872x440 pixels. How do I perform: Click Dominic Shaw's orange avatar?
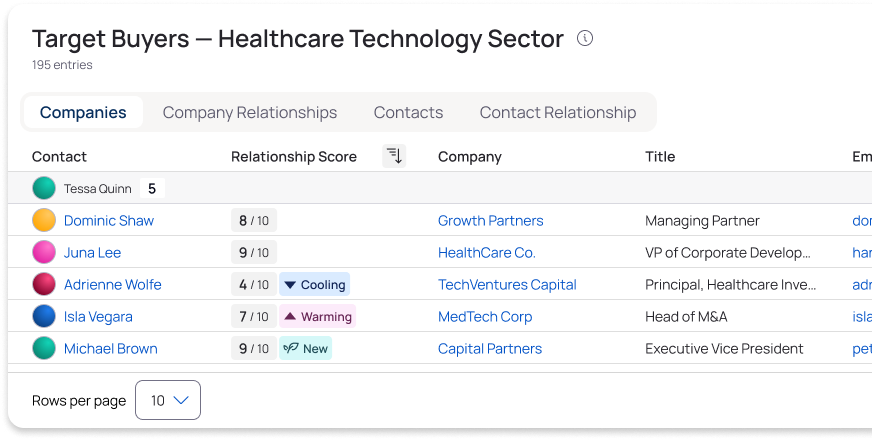coord(44,220)
